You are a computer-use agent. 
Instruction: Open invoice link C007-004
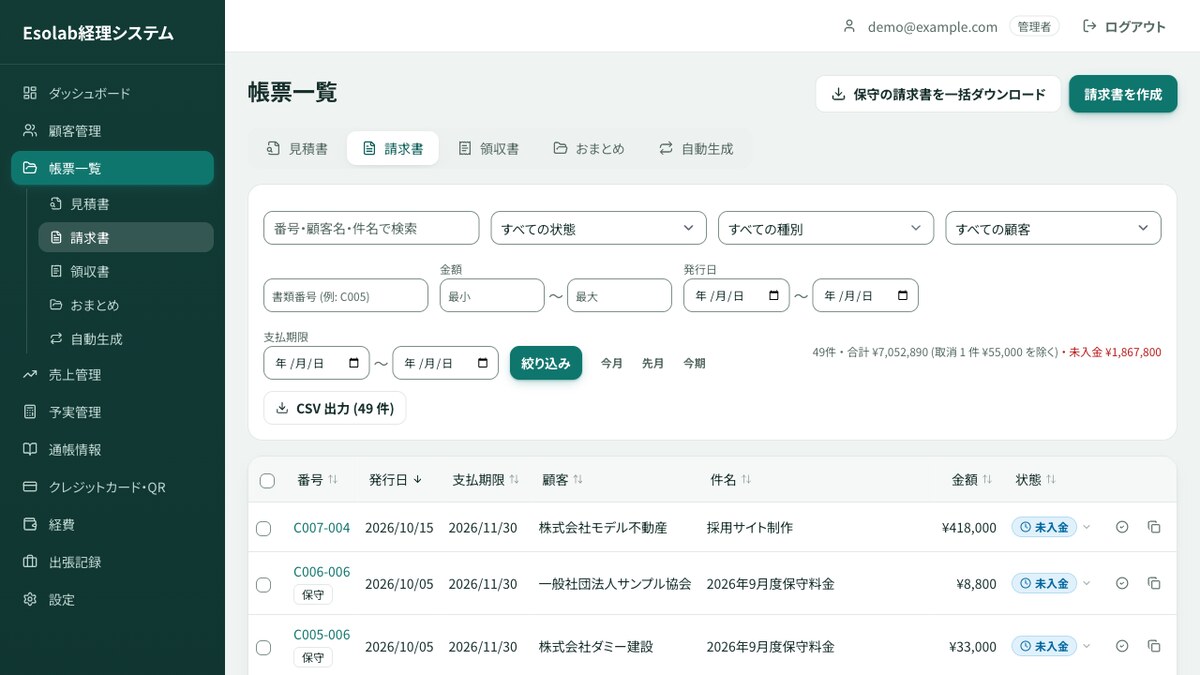click(x=322, y=527)
